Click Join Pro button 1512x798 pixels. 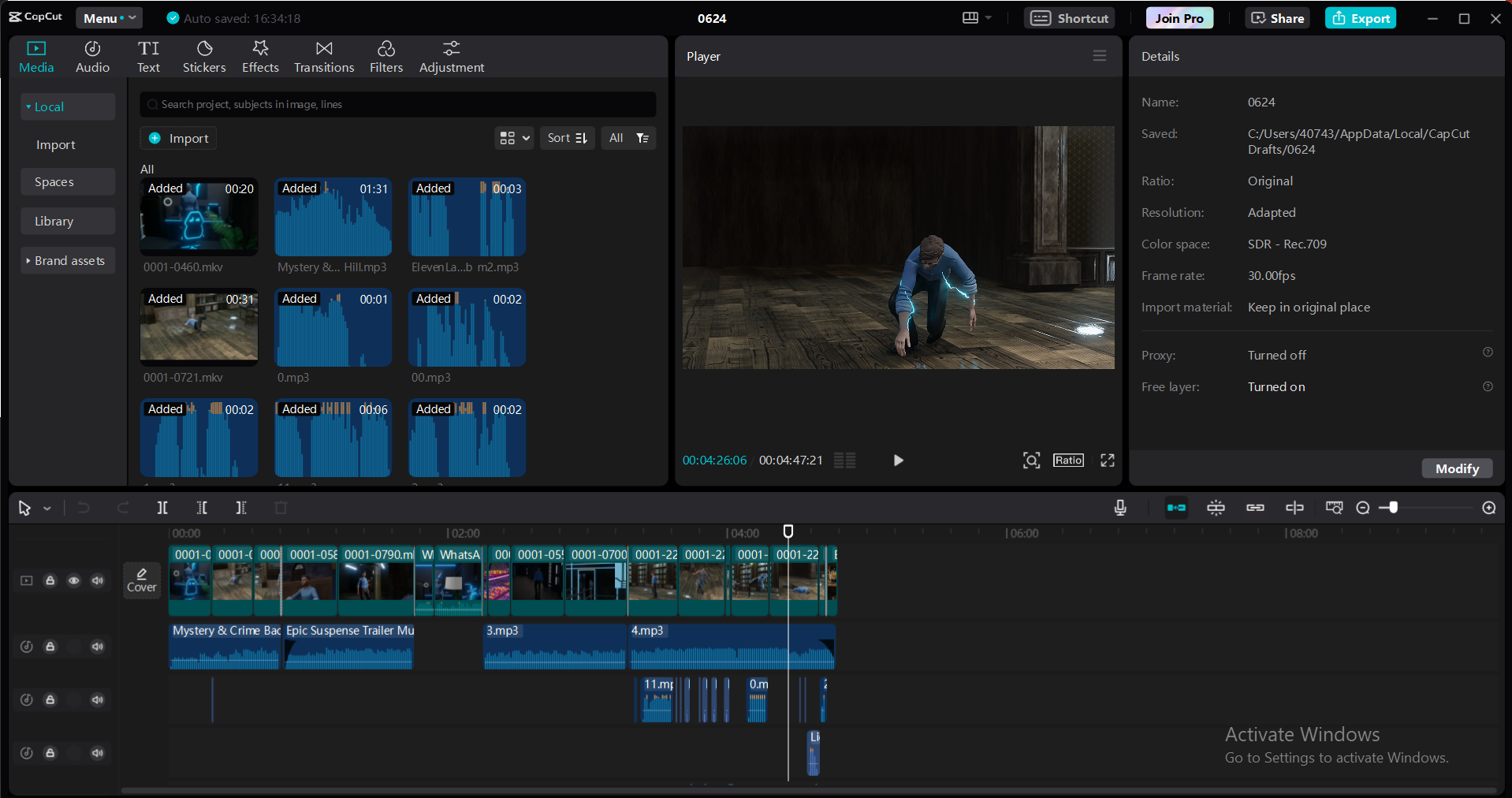[x=1179, y=18]
